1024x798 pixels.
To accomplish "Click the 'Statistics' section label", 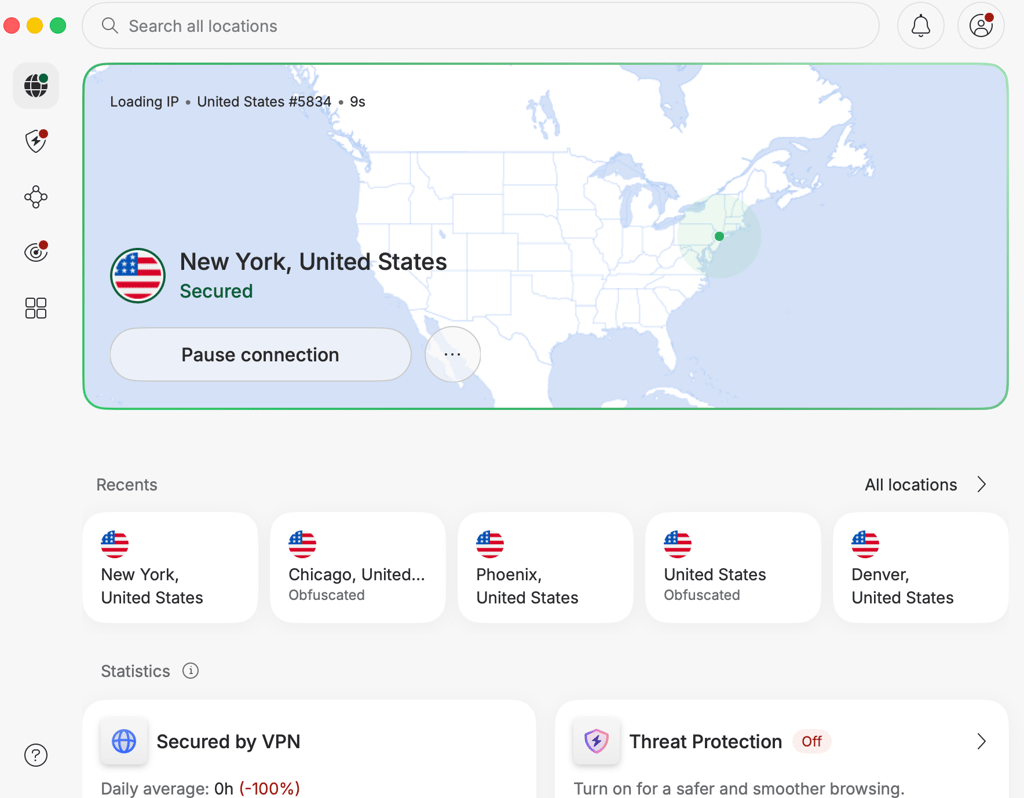I will coord(135,671).
